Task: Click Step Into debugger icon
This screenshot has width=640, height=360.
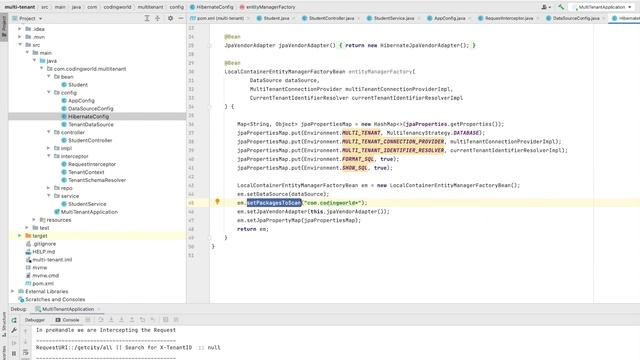Action: point(111,320)
